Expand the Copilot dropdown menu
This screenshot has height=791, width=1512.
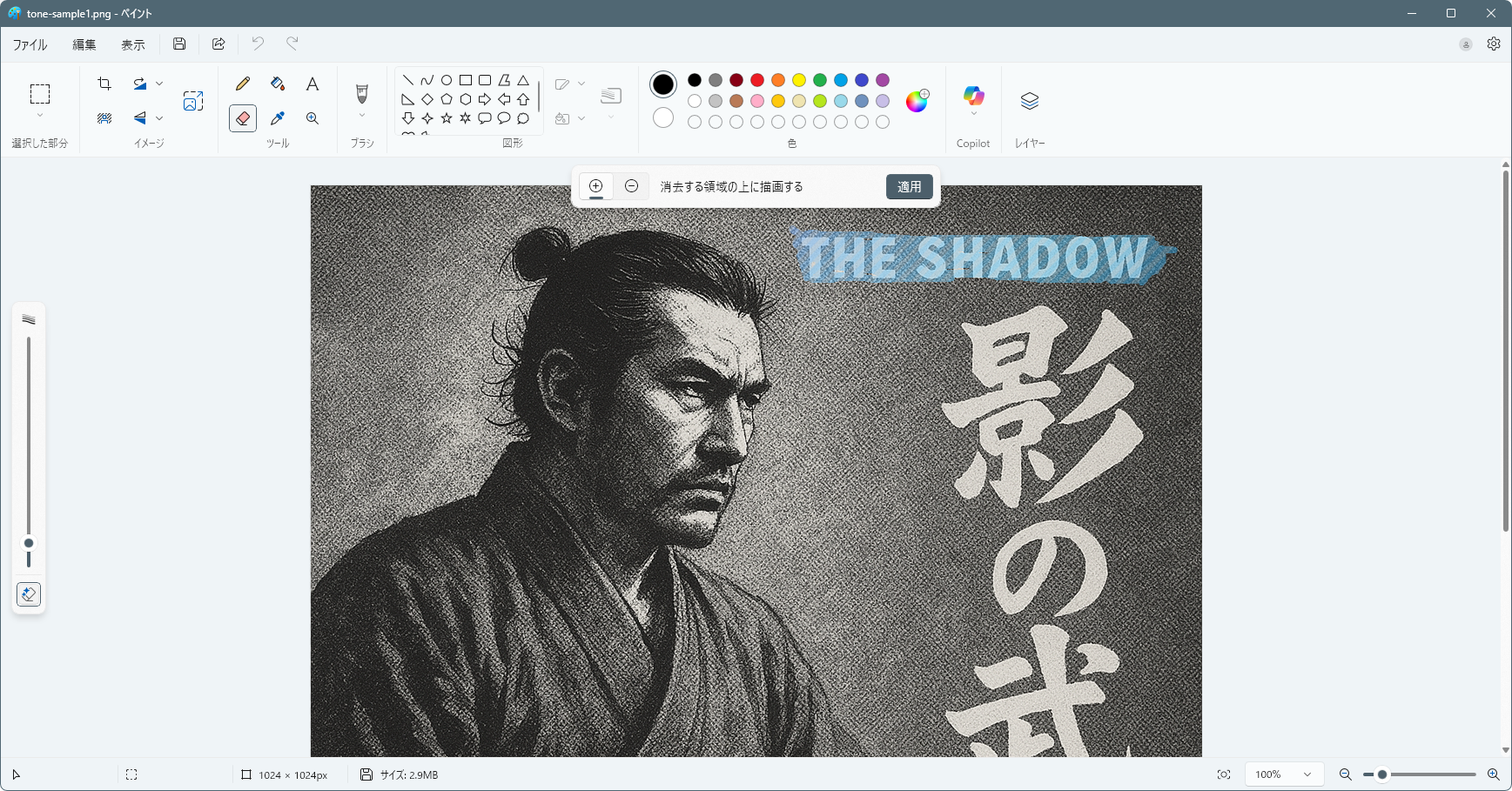coord(973,114)
